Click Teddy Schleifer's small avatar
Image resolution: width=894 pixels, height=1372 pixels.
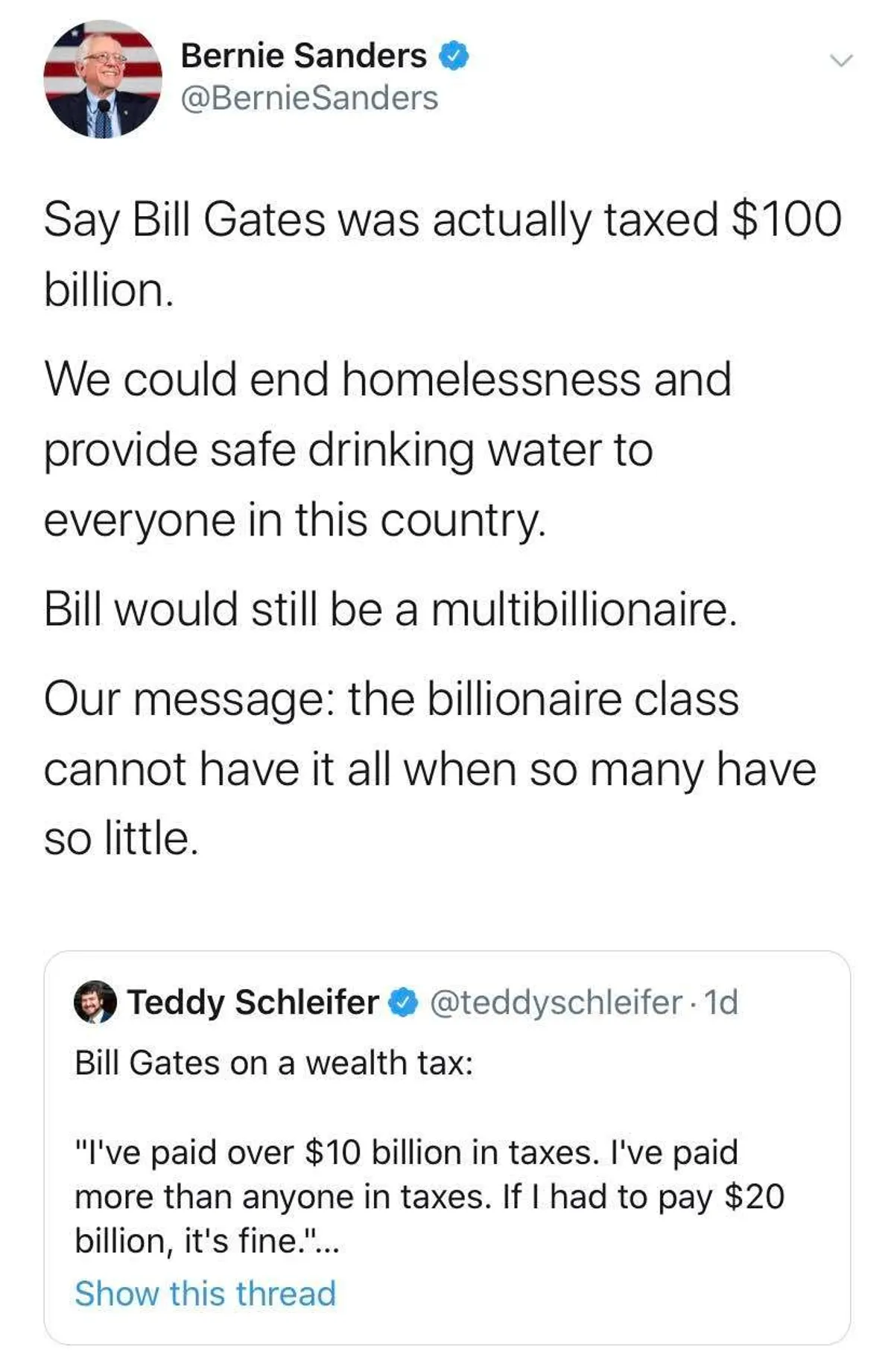tap(95, 1003)
